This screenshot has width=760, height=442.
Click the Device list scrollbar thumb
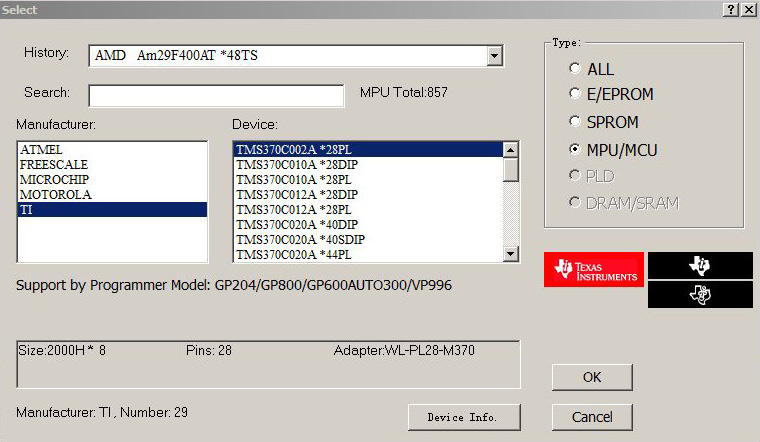pyautogui.click(x=510, y=170)
